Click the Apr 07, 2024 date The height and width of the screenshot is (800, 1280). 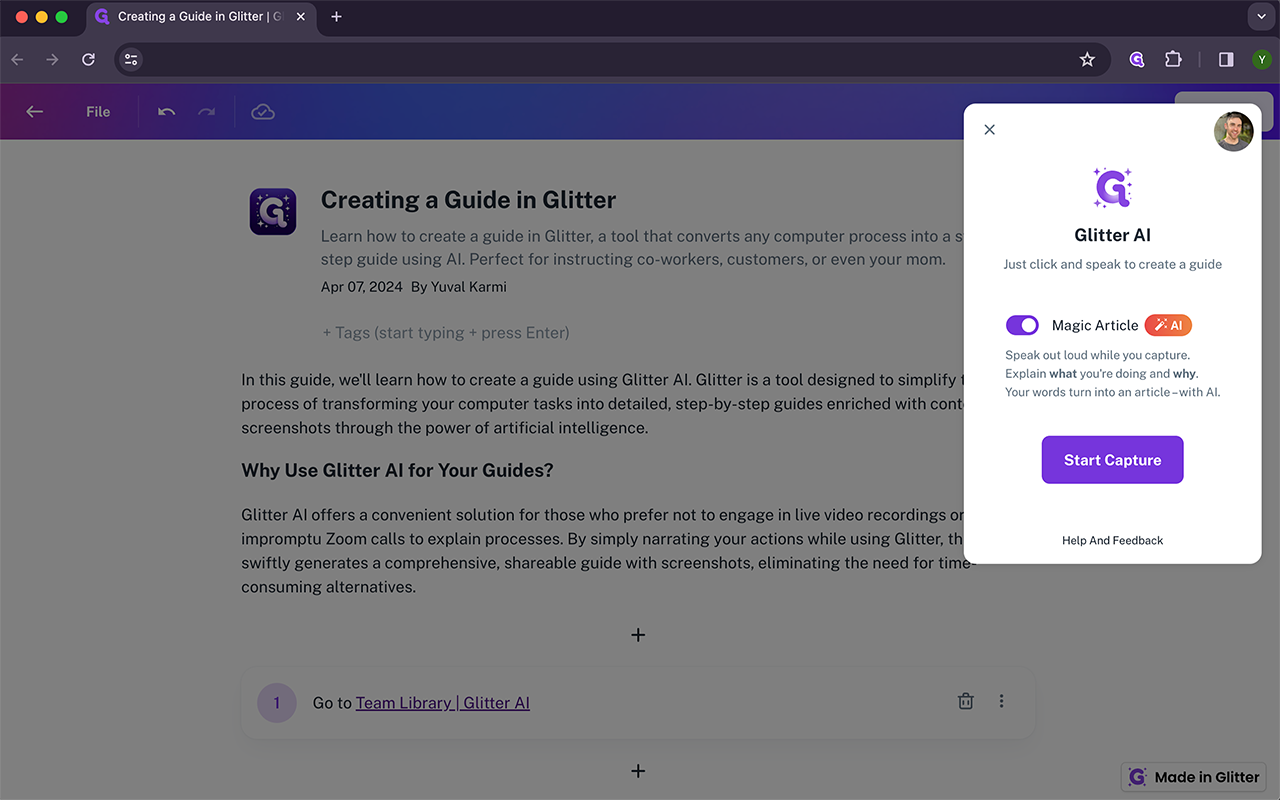tap(362, 287)
